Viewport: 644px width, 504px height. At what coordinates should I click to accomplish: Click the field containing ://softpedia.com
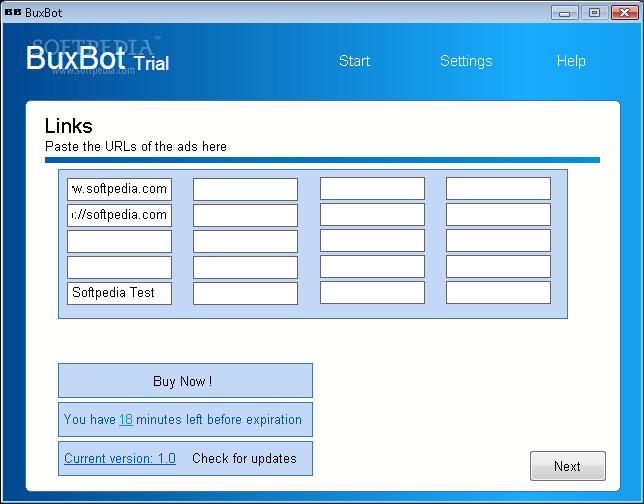(120, 215)
